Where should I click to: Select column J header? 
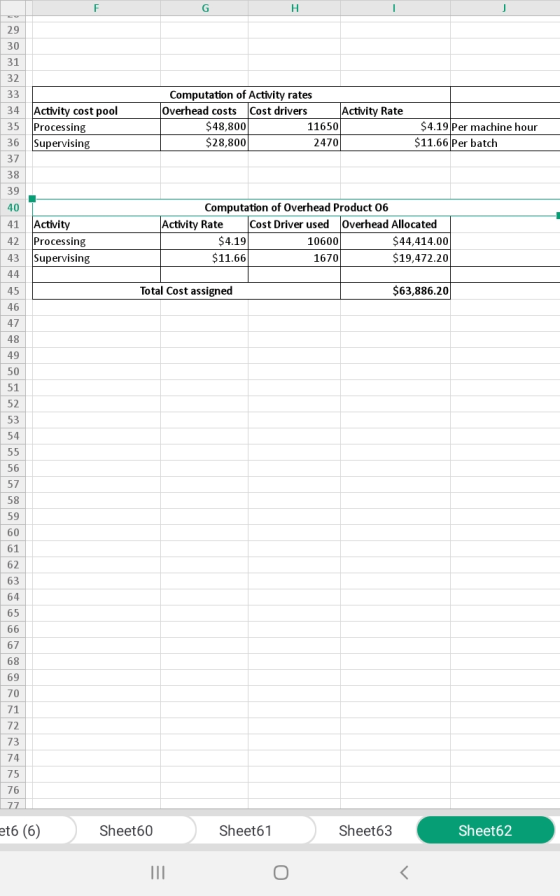pos(505,8)
